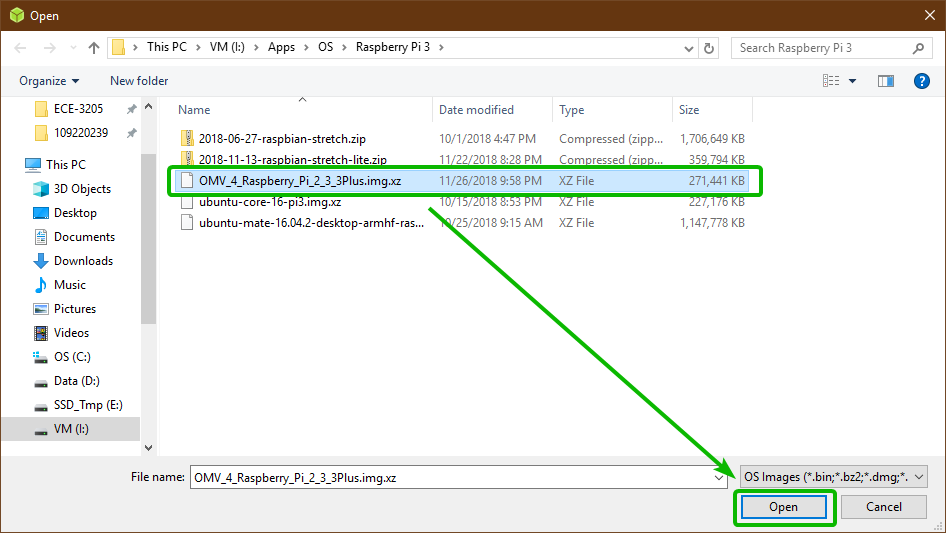
Task: Open Videos in sidebar
Action: pyautogui.click(x=71, y=333)
